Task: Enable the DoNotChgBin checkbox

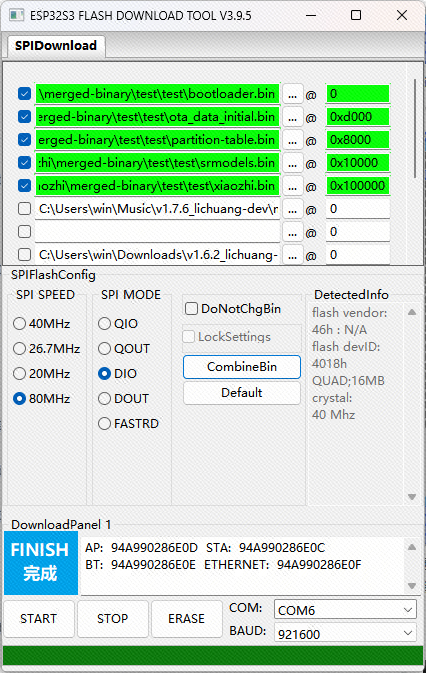Action: pyautogui.click(x=191, y=309)
